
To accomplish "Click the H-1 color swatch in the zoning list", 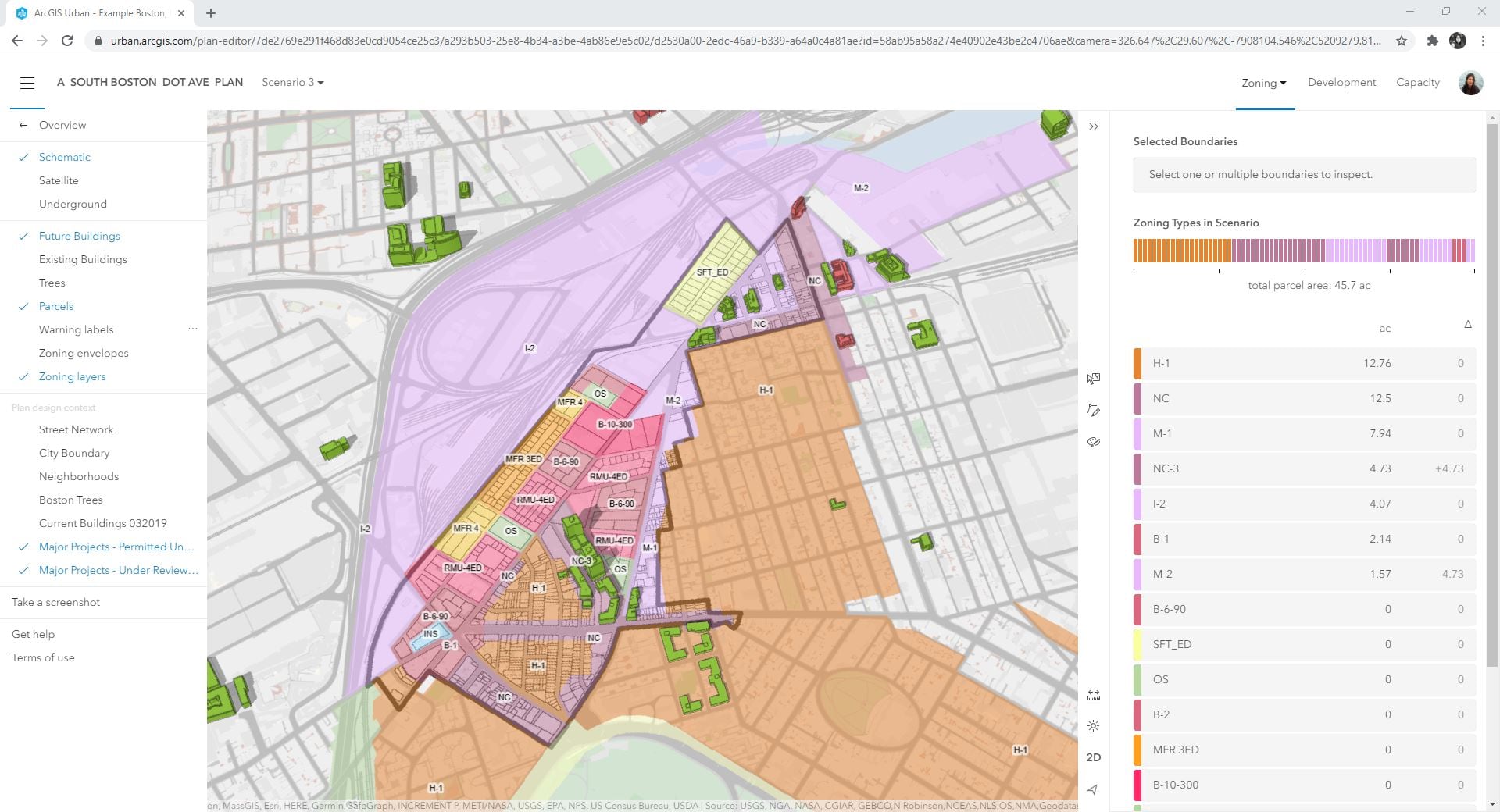I will click(x=1137, y=363).
